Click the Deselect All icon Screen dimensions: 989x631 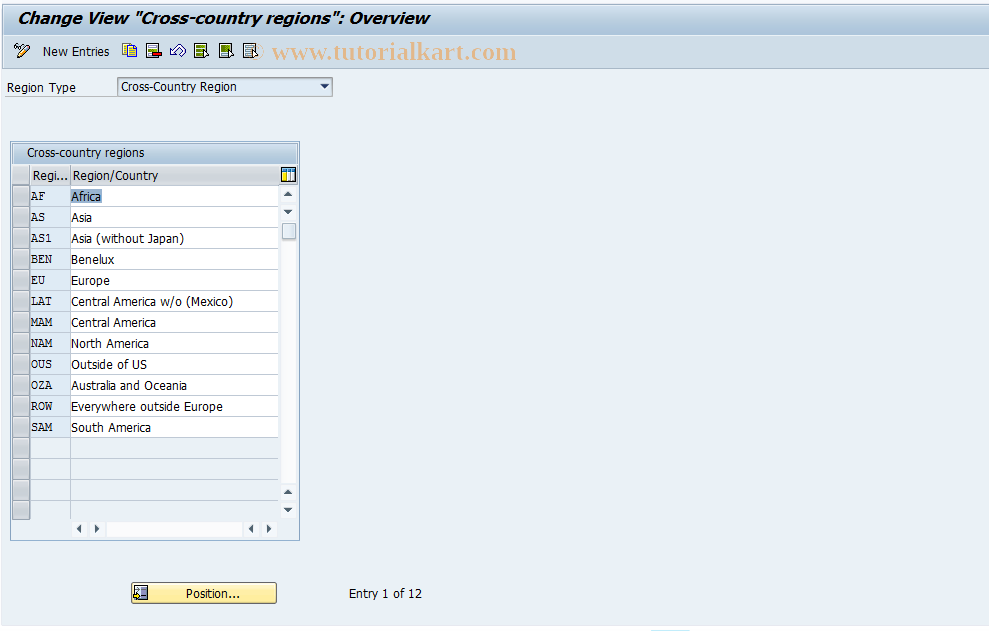250,50
